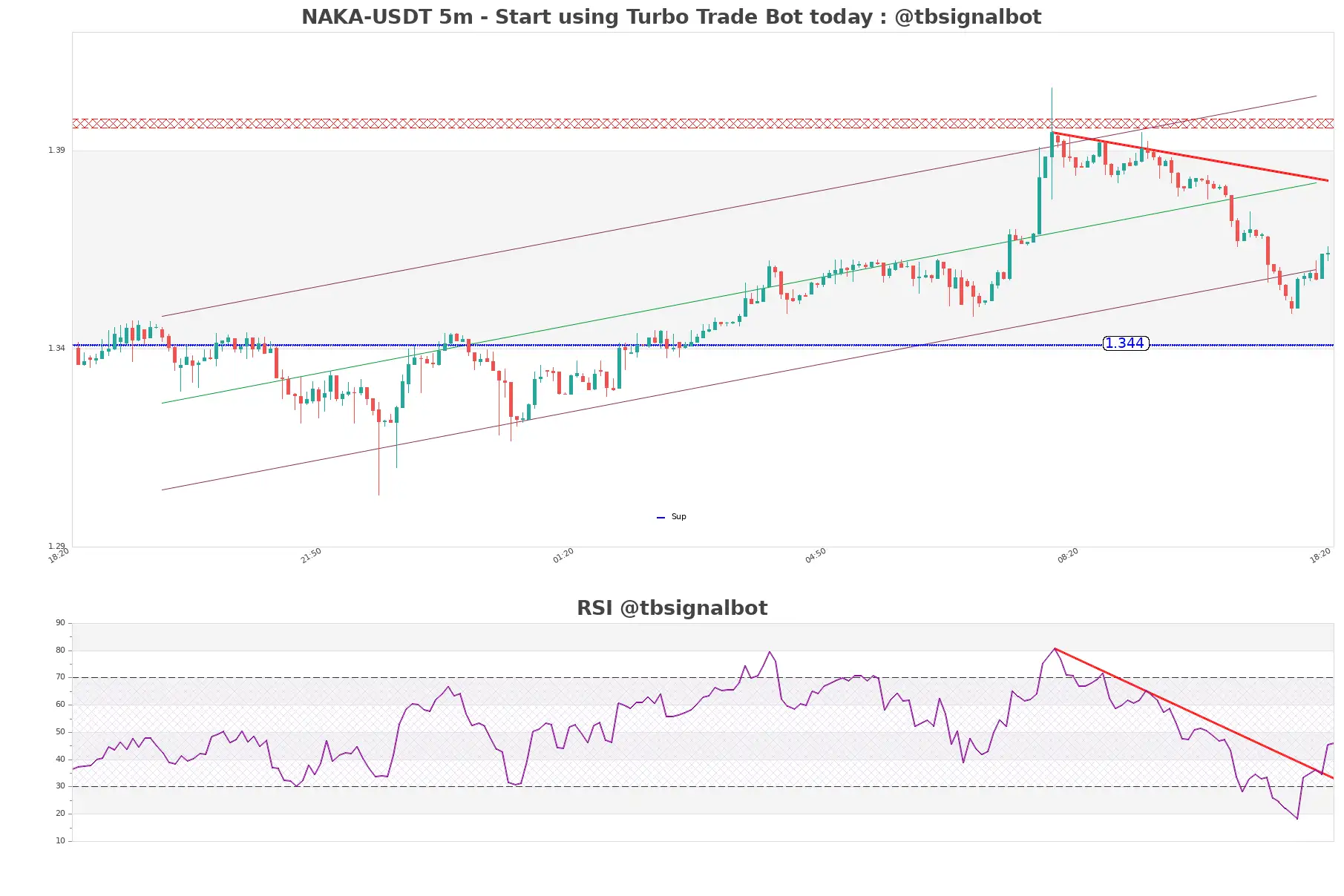Screen dimensions: 1344x896
Task: Click the RSI @tbsignalbot subtitle
Action: point(672,608)
